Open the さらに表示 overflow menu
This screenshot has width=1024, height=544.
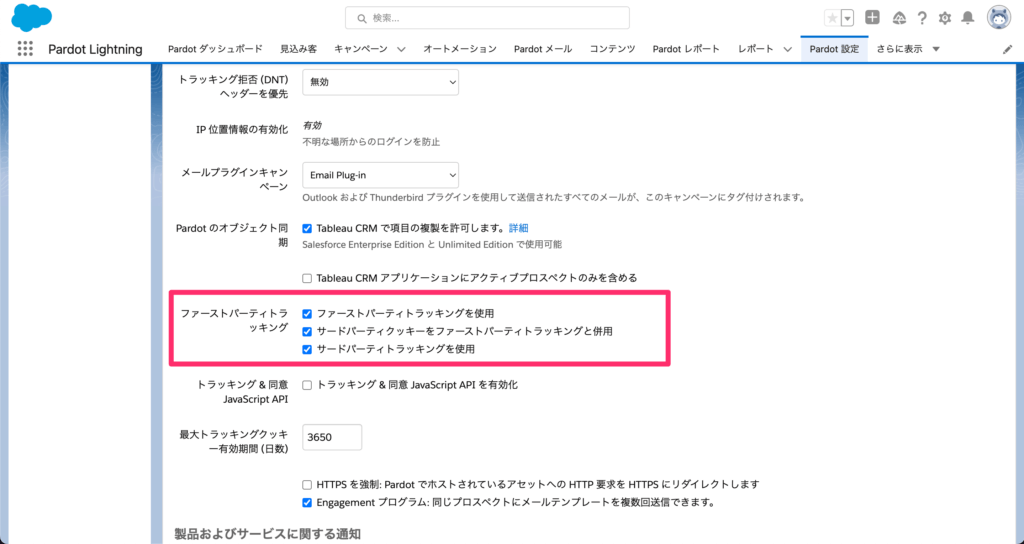pyautogui.click(x=908, y=49)
